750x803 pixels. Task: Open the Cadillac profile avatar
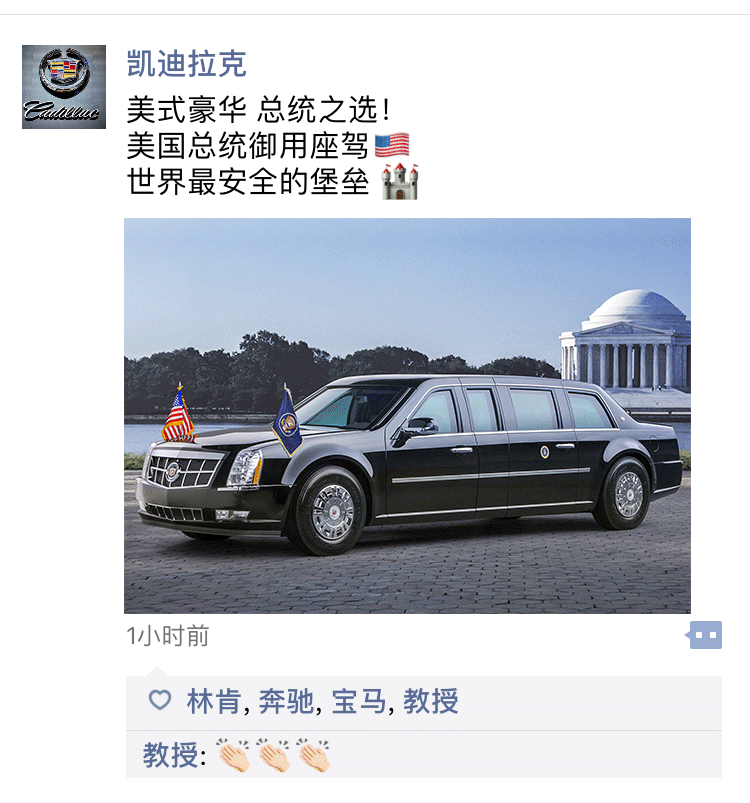(64, 87)
